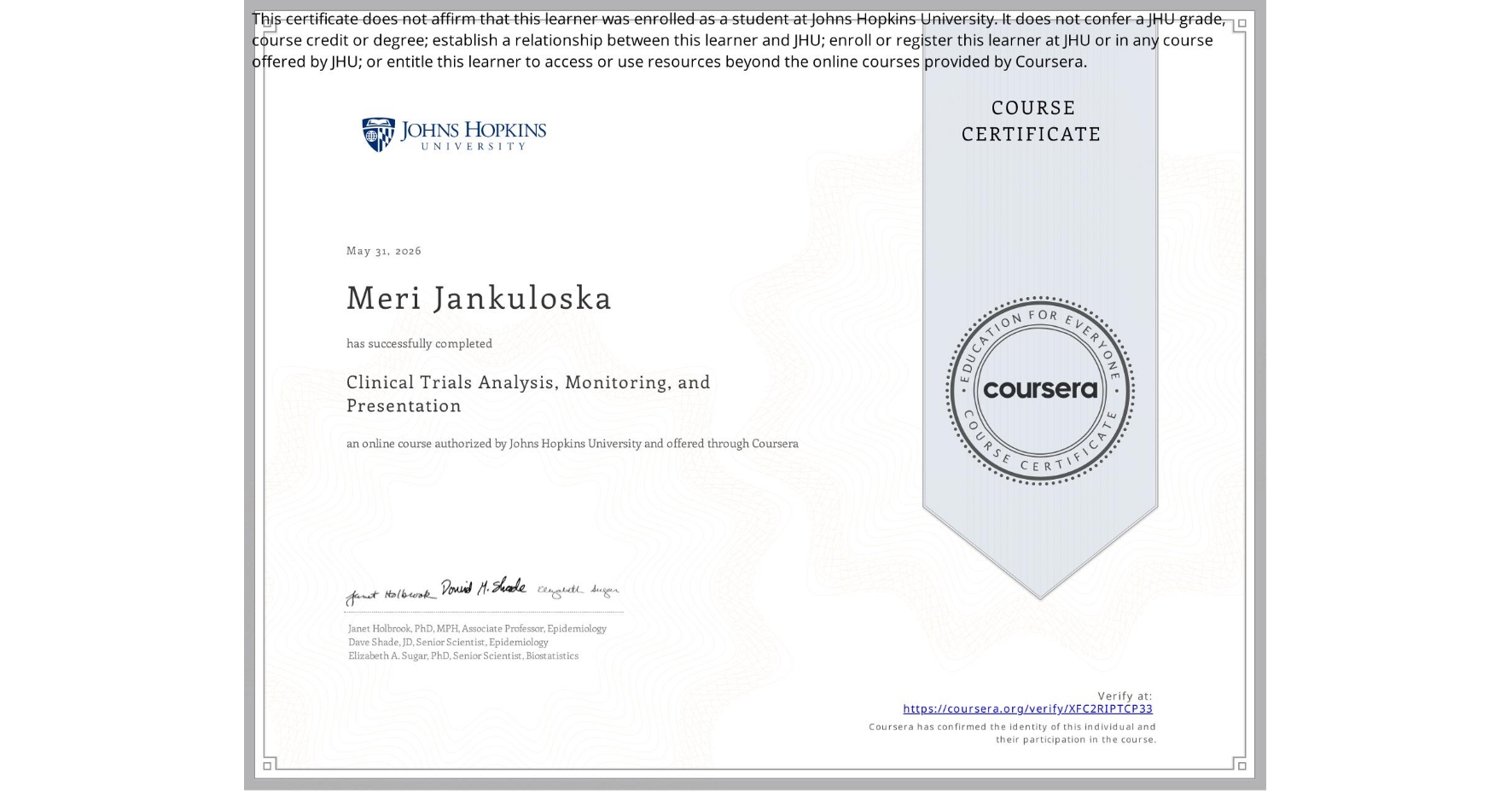
Task: Click the disclaimer paragraph about JHU enrollment
Action: tap(739, 40)
